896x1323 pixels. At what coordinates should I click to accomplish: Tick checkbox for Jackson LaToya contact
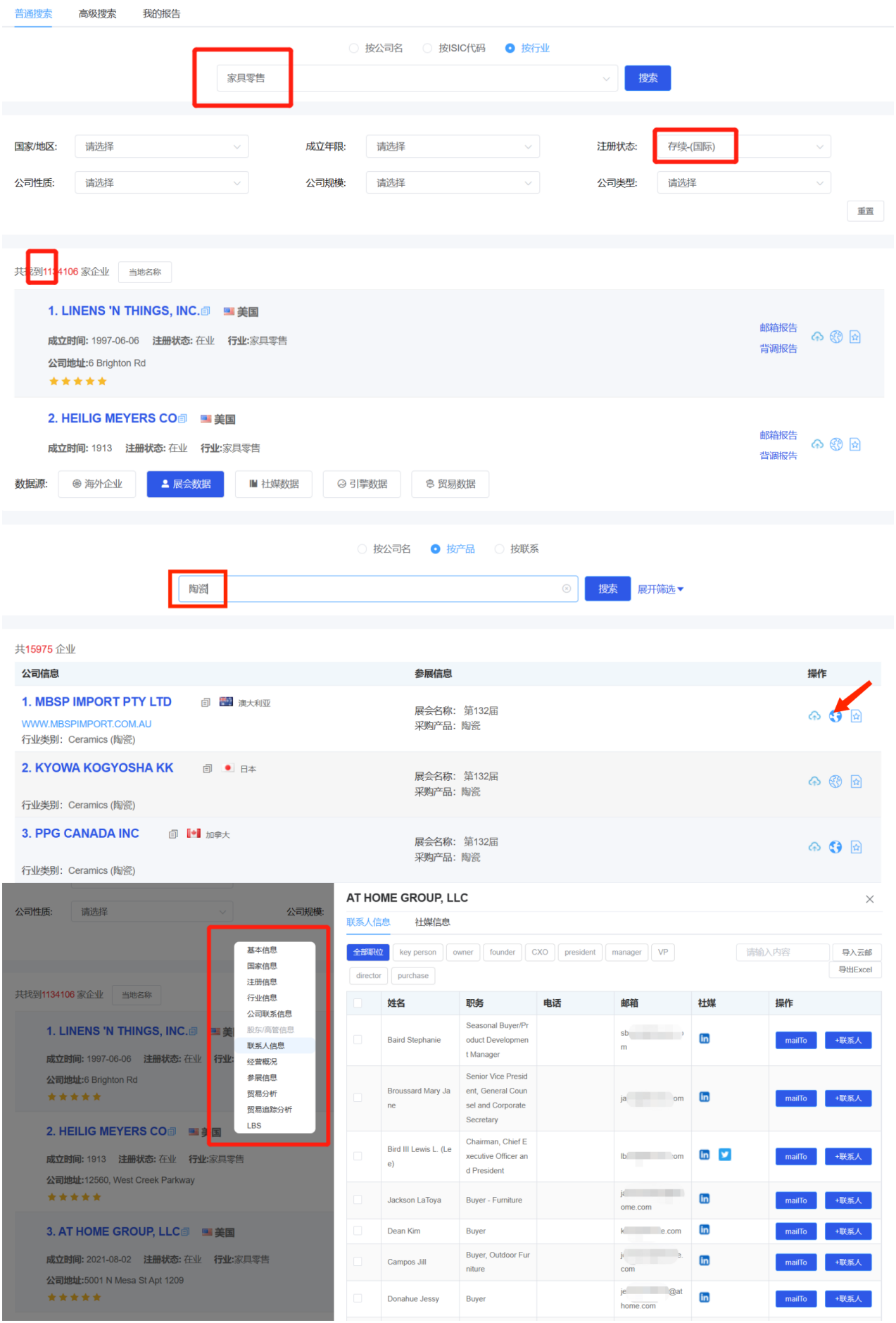point(358,1200)
